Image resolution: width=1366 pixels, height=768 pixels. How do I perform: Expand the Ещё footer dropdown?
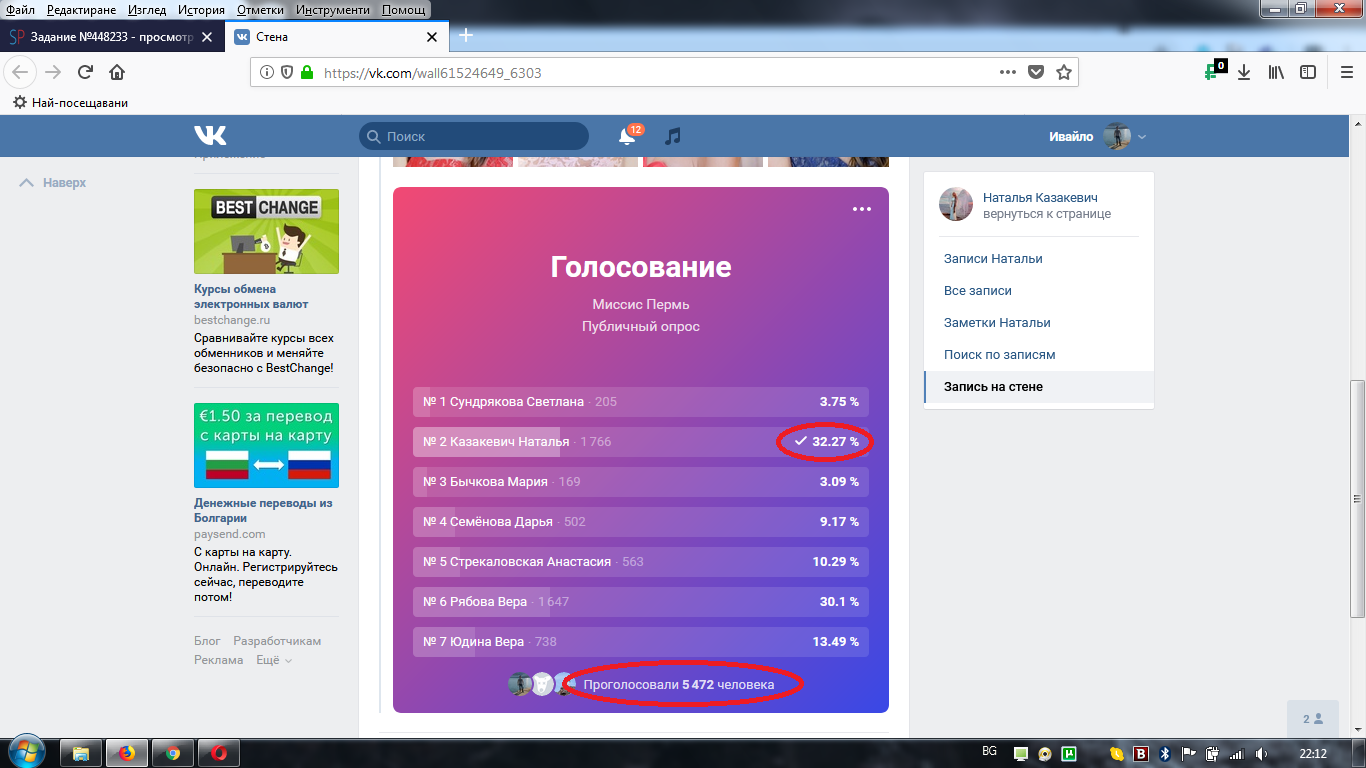[274, 660]
